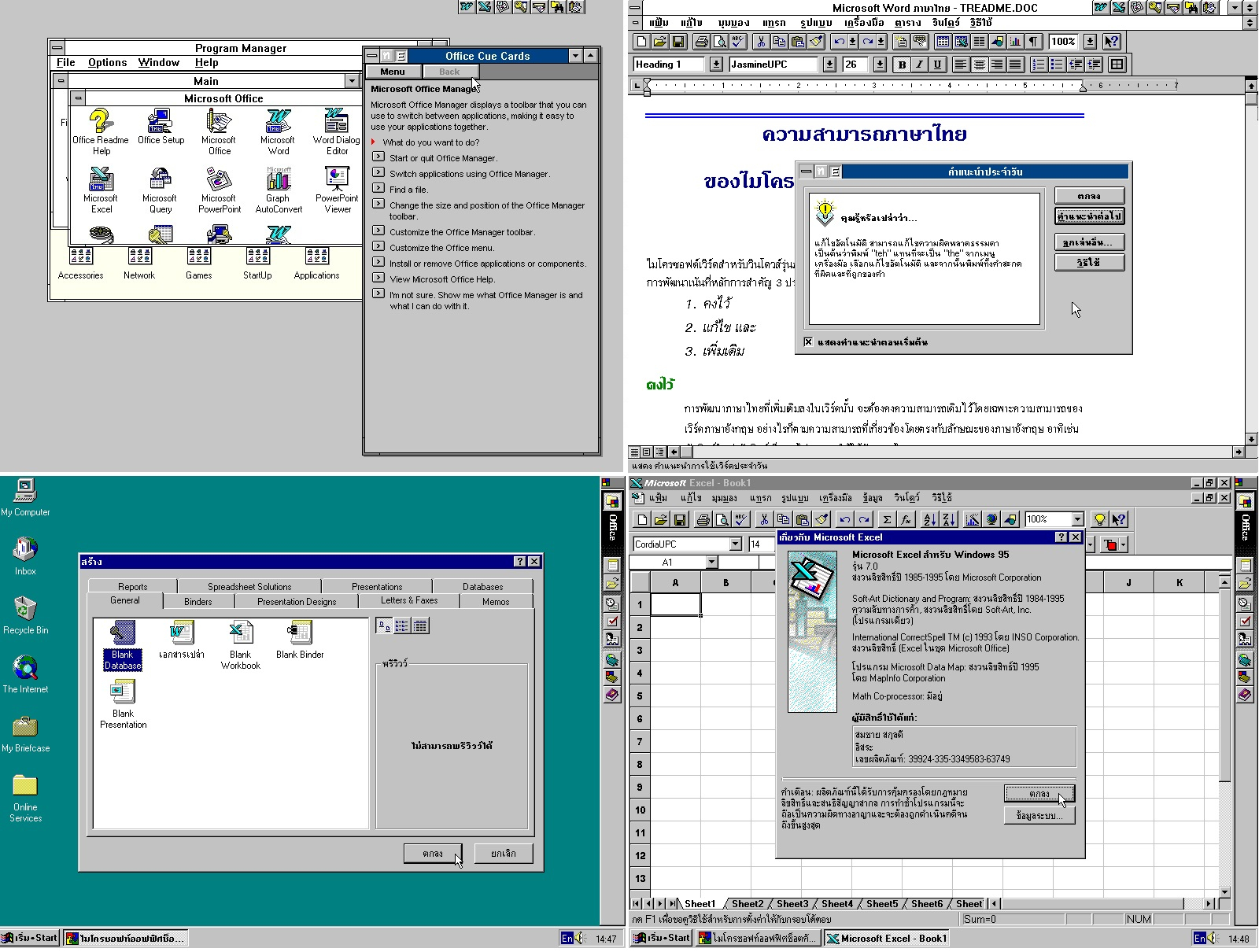Select Blank Binder template icon
The height and width of the screenshot is (952, 1259).
[x=300, y=640]
